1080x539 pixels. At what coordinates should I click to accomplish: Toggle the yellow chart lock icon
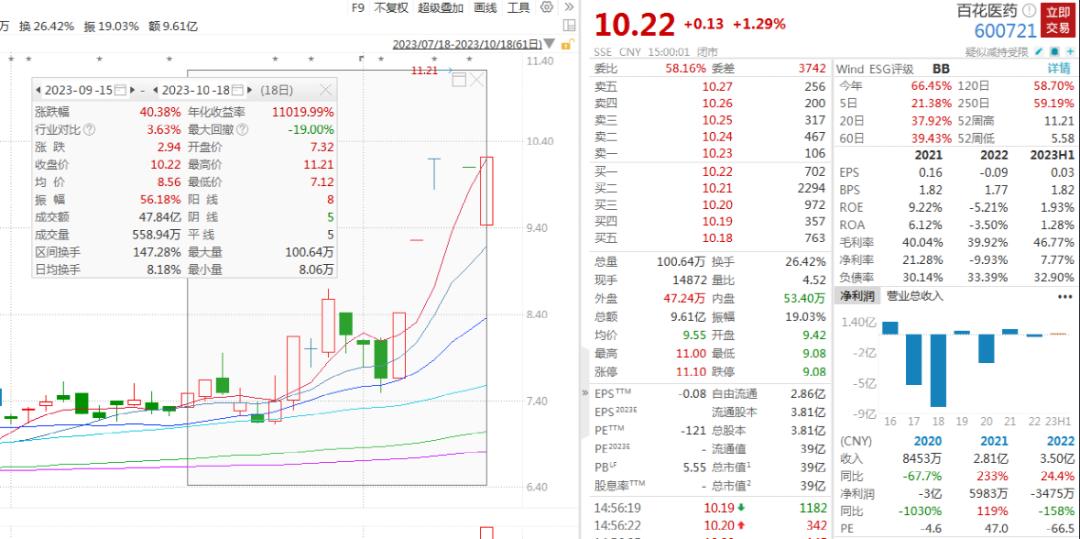pos(567,44)
